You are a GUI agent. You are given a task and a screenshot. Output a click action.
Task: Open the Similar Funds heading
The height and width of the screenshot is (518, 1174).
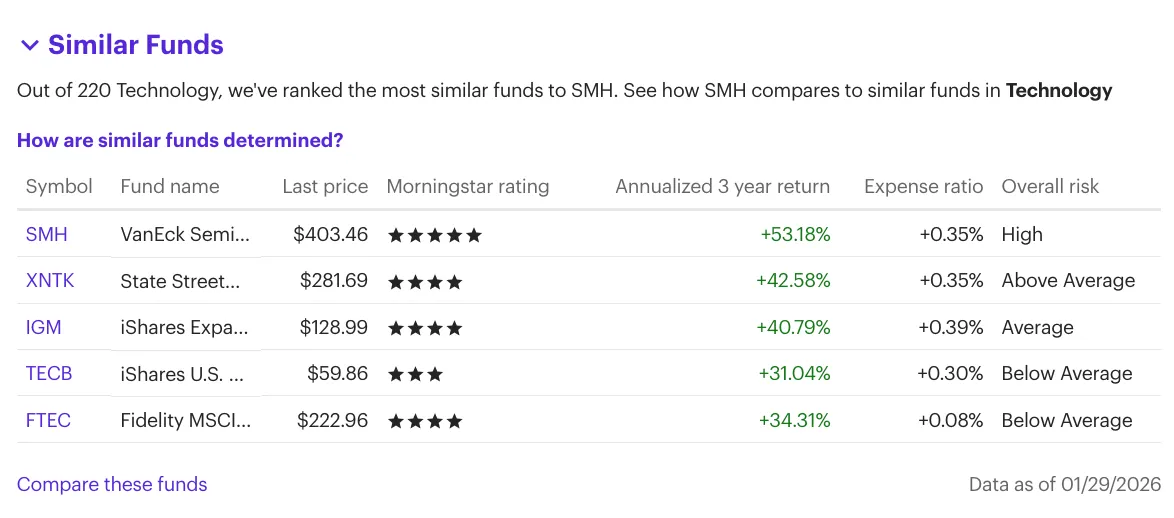click(136, 45)
